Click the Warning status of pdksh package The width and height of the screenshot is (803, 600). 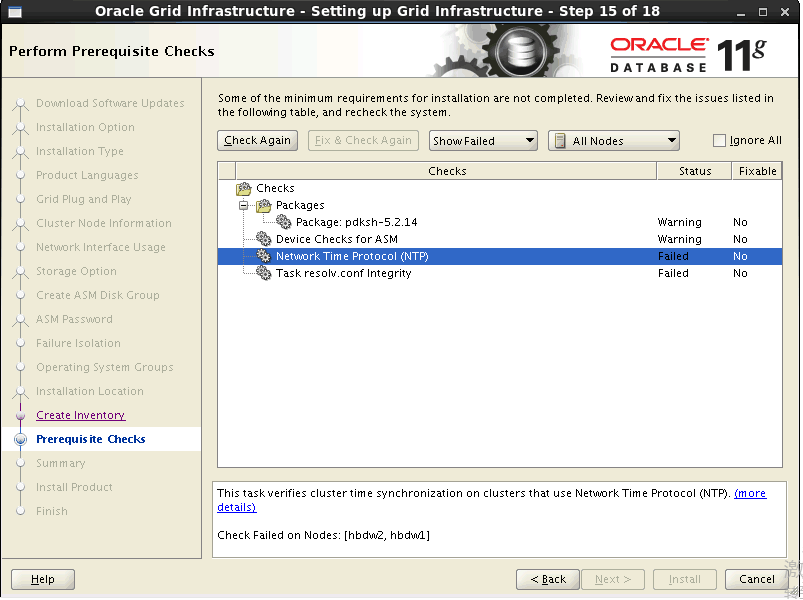(x=680, y=222)
